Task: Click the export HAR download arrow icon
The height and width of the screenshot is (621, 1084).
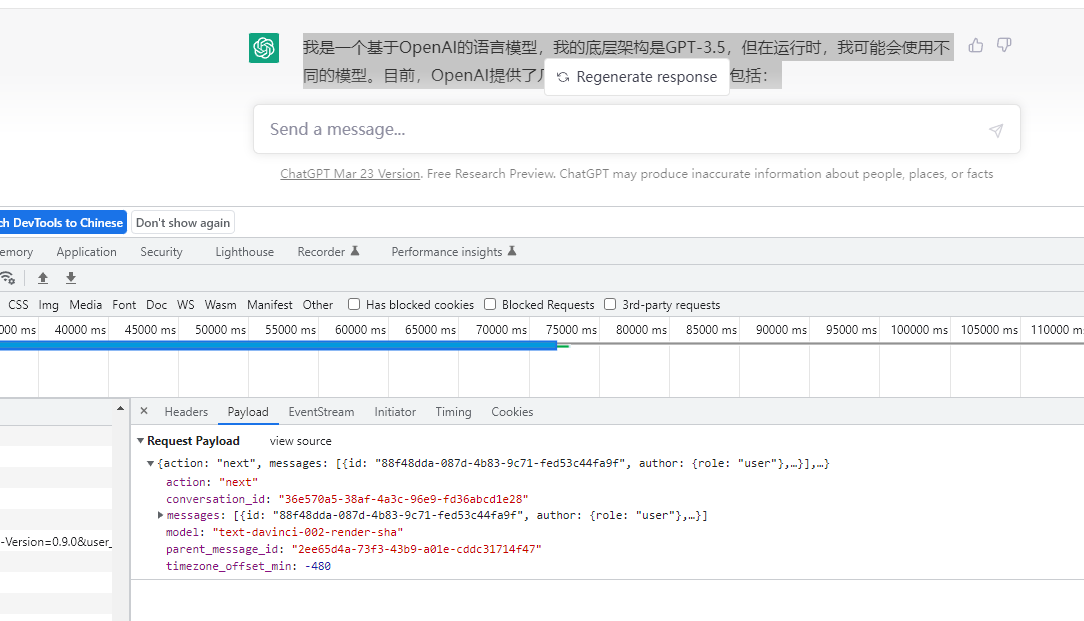Action: pos(71,278)
